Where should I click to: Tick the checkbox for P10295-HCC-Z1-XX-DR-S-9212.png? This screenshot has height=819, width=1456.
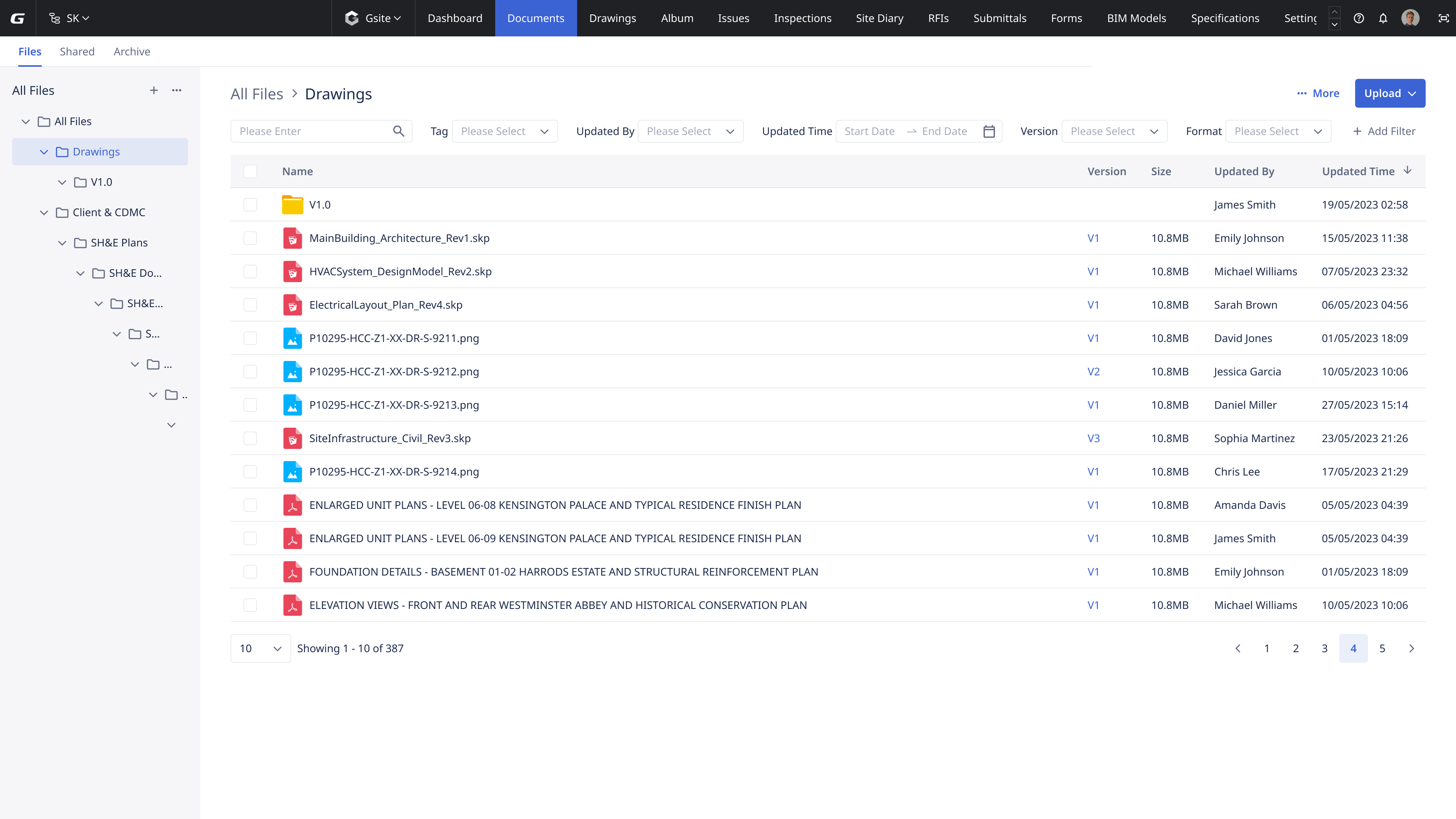pos(250,371)
